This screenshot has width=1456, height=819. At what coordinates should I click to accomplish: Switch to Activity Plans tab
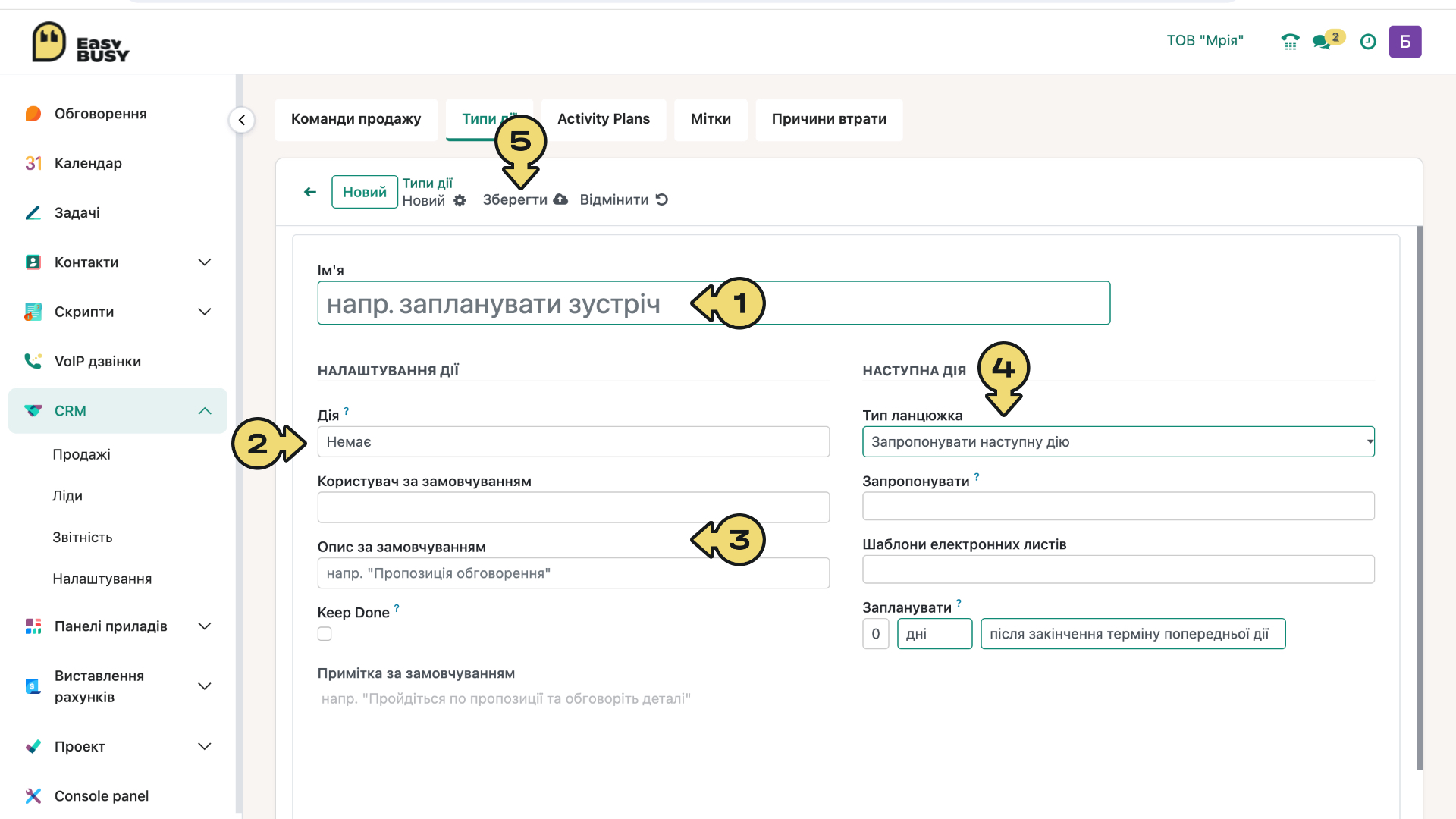pos(604,119)
